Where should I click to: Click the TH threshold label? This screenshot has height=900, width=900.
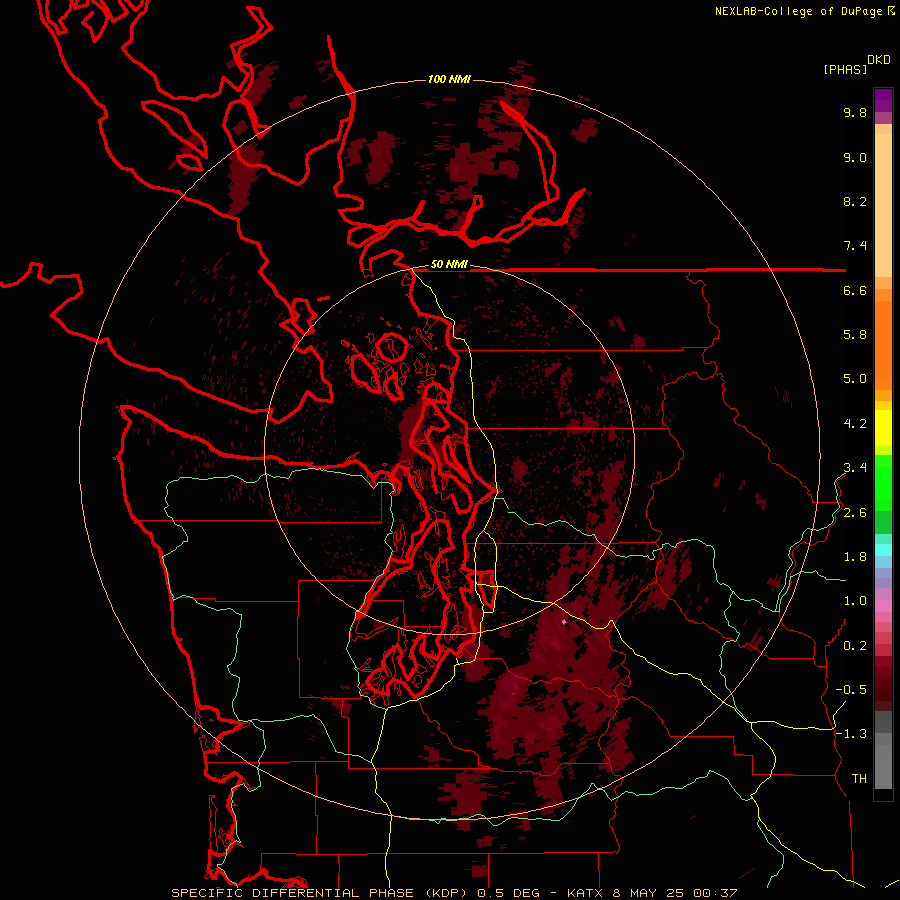click(x=859, y=779)
